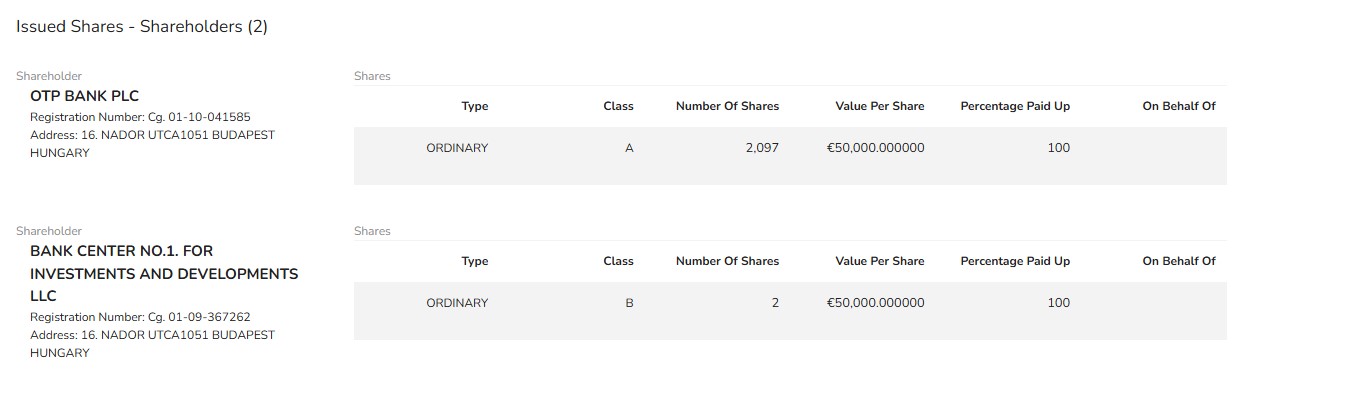This screenshot has height=405, width=1360.
Task: Click Percentage Paid Up header in first table
Action: click(1015, 106)
